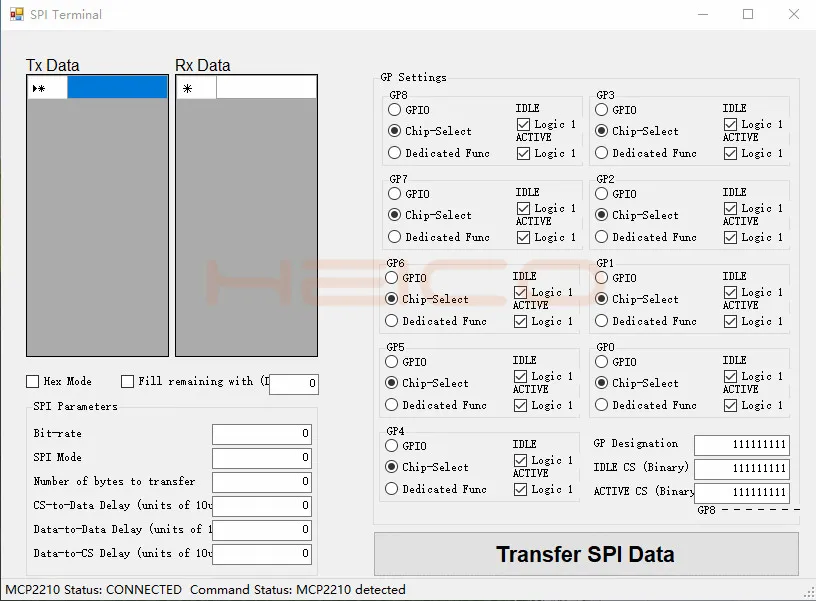Select Dedicated Func radio for GP2
This screenshot has height=601, width=816.
[x=601, y=237]
